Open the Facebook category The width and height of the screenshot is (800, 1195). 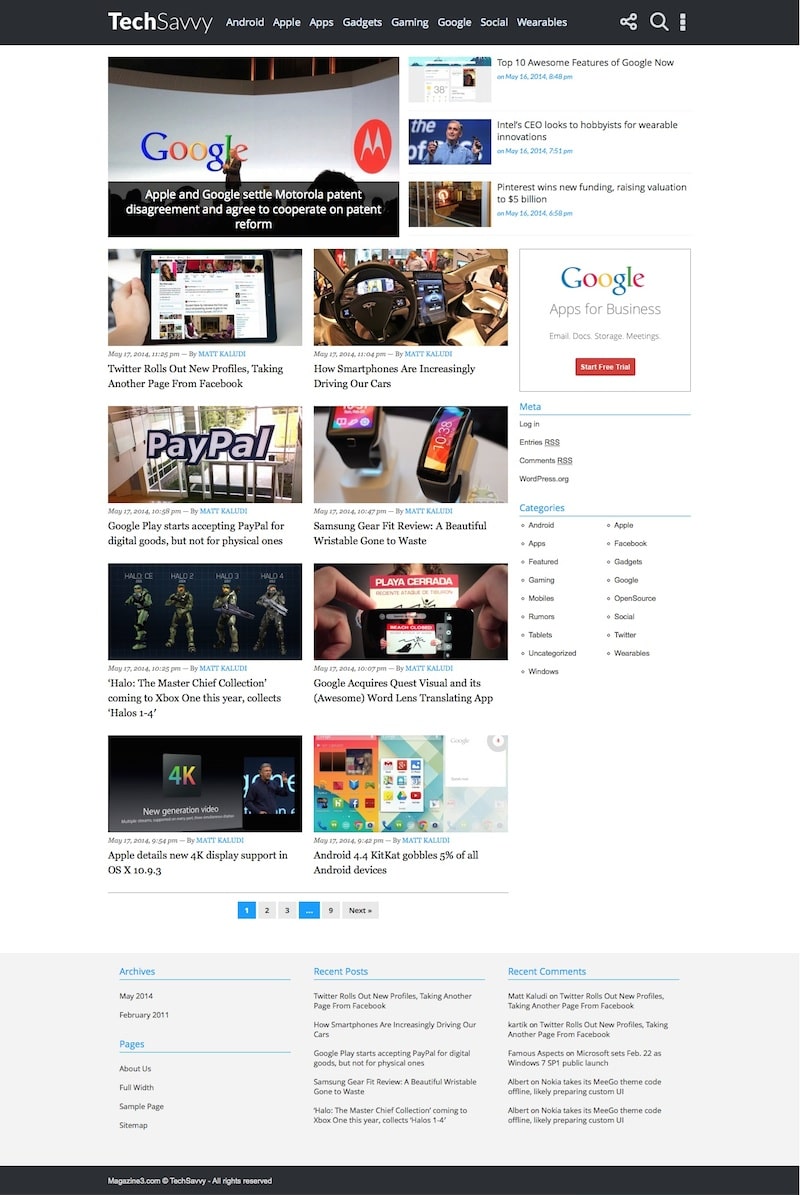[630, 543]
